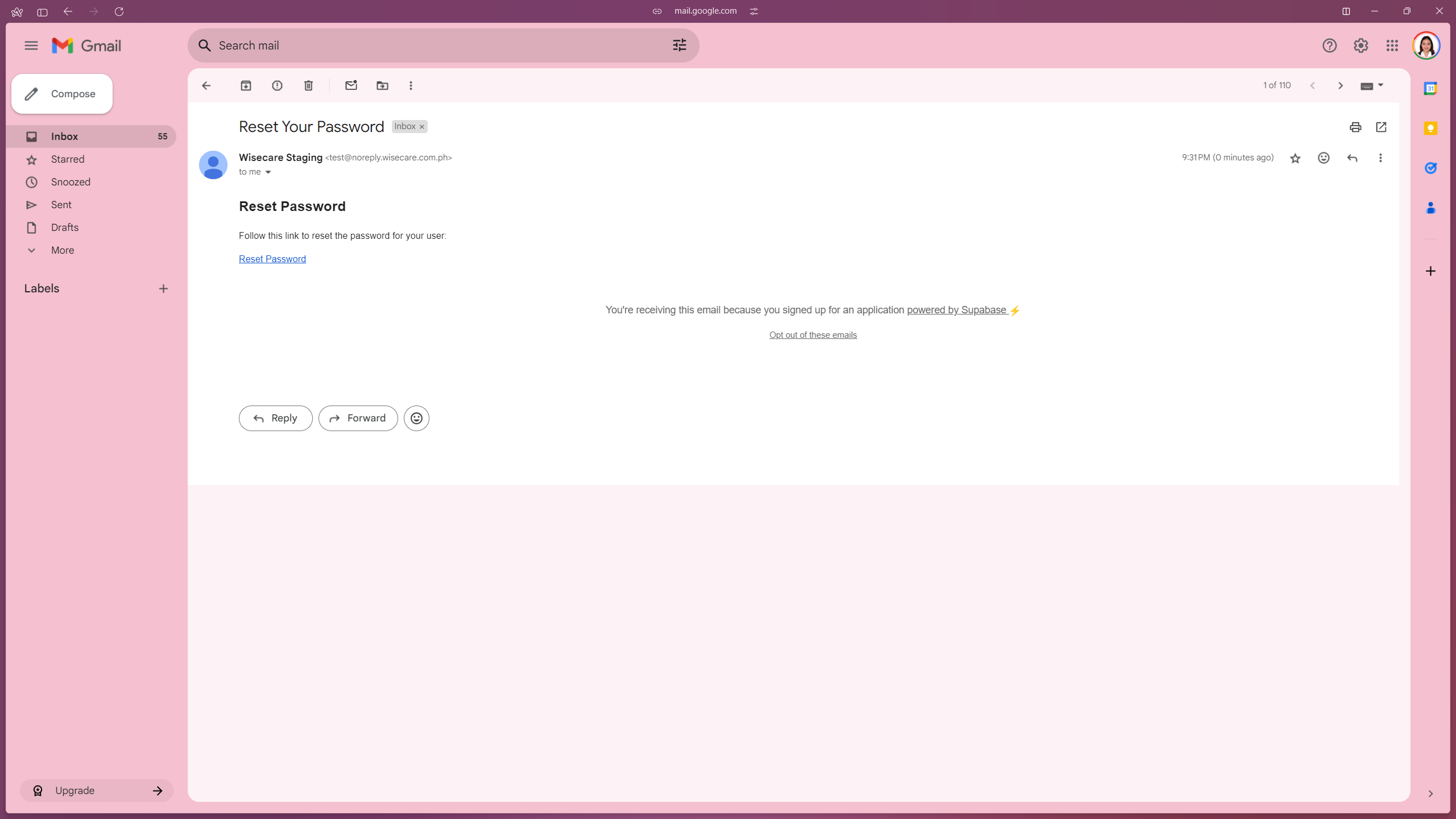The image size is (1456, 819).
Task: Delete the current email
Action: tap(309, 85)
